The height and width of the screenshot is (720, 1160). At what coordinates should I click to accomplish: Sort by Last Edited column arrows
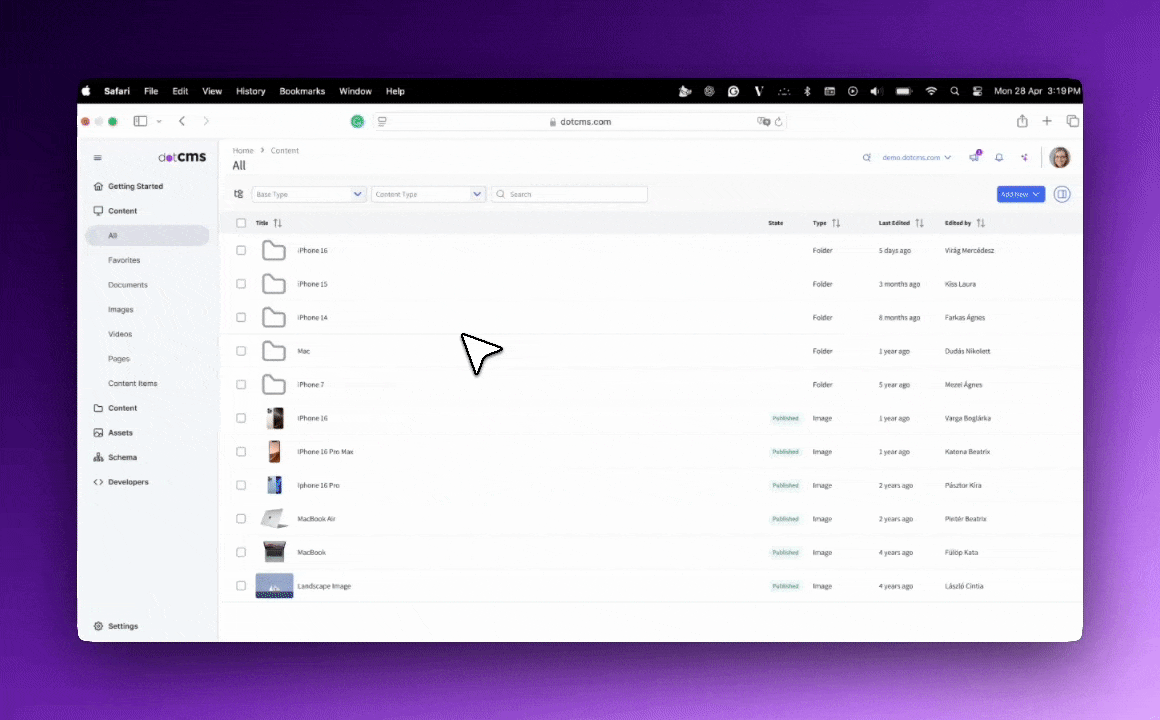click(x=919, y=223)
